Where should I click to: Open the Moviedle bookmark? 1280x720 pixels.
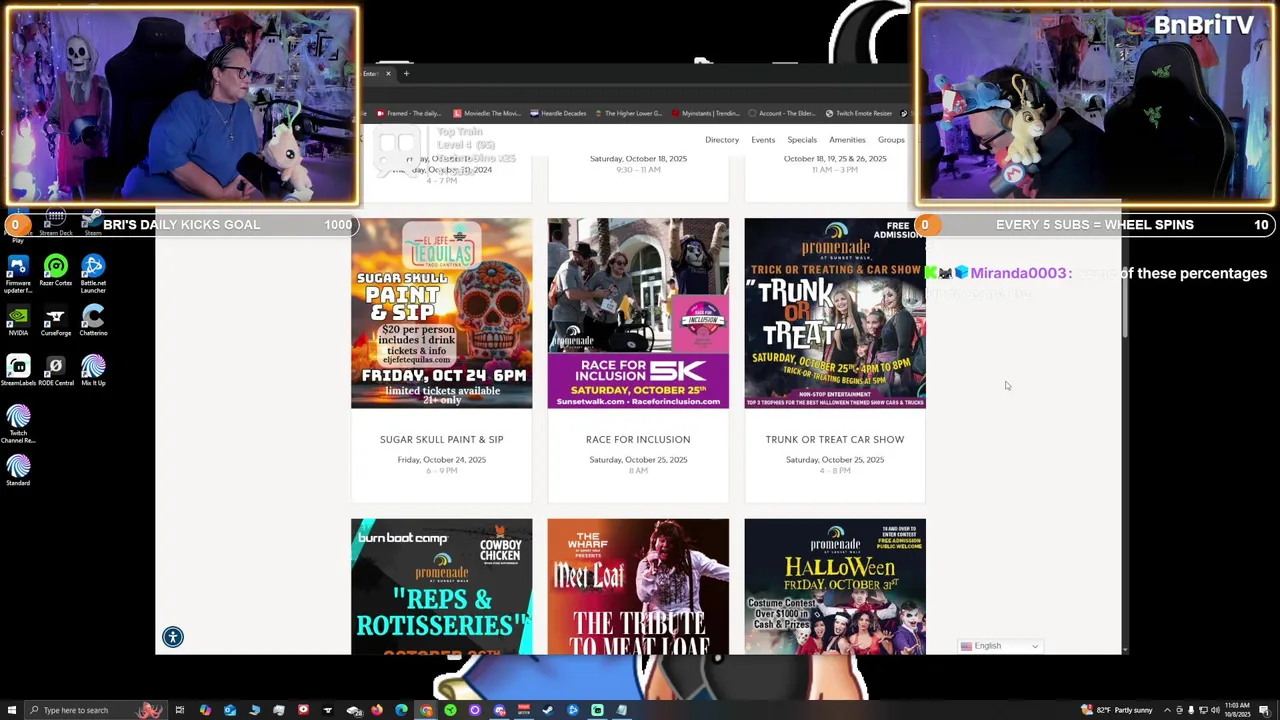coord(487,113)
